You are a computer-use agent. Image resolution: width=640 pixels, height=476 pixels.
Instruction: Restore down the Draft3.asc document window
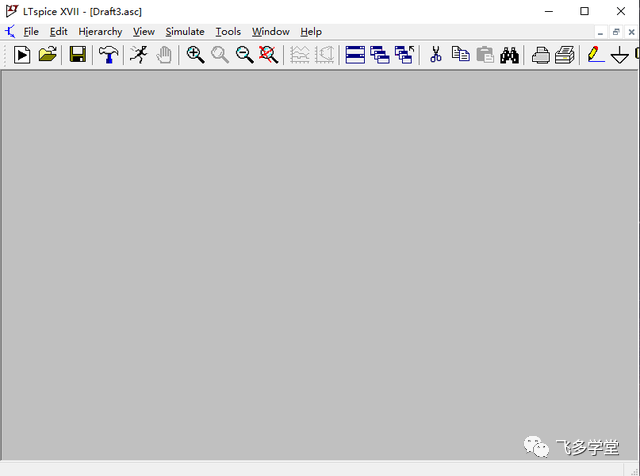pyautogui.click(x=616, y=32)
